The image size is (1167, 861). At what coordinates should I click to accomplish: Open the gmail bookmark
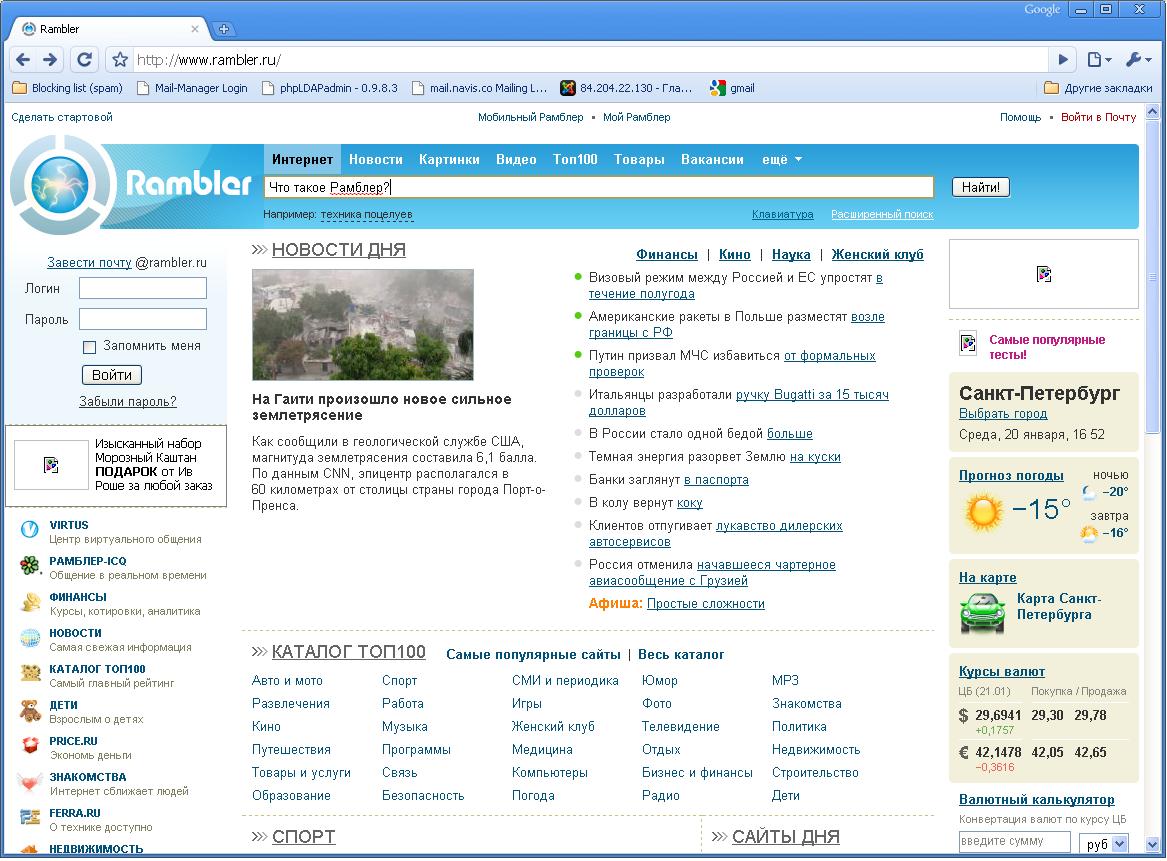[733, 88]
